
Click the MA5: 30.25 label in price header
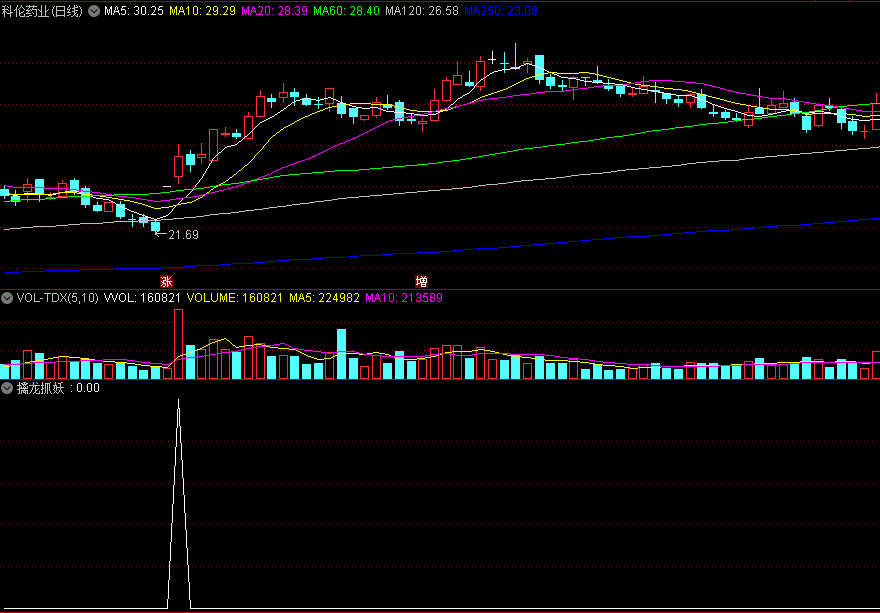tap(133, 11)
